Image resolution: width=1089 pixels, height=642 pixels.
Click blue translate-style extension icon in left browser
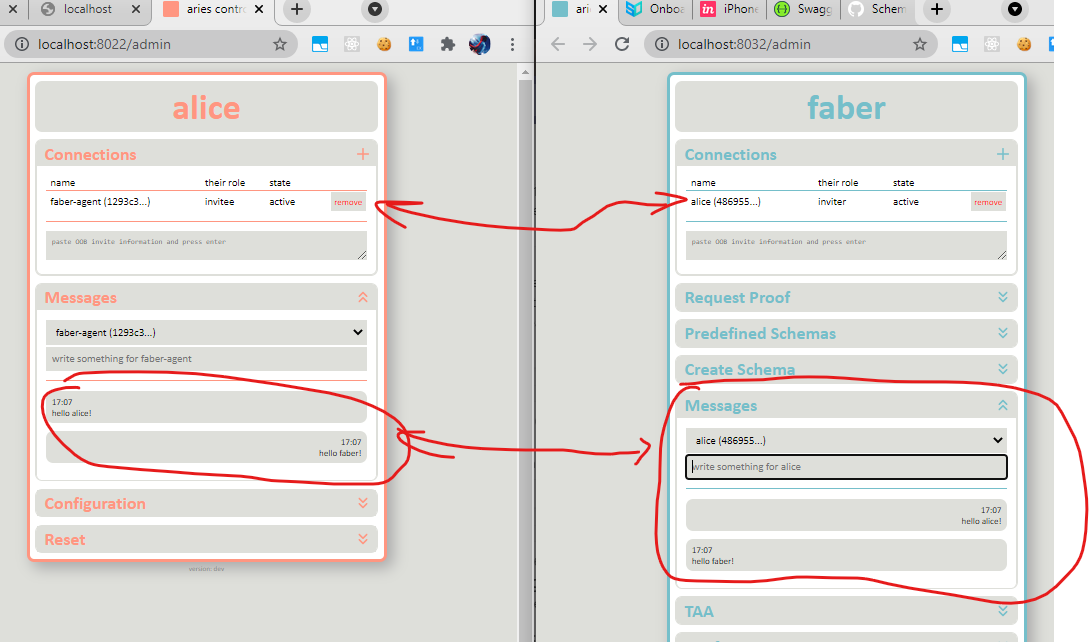pyautogui.click(x=416, y=44)
